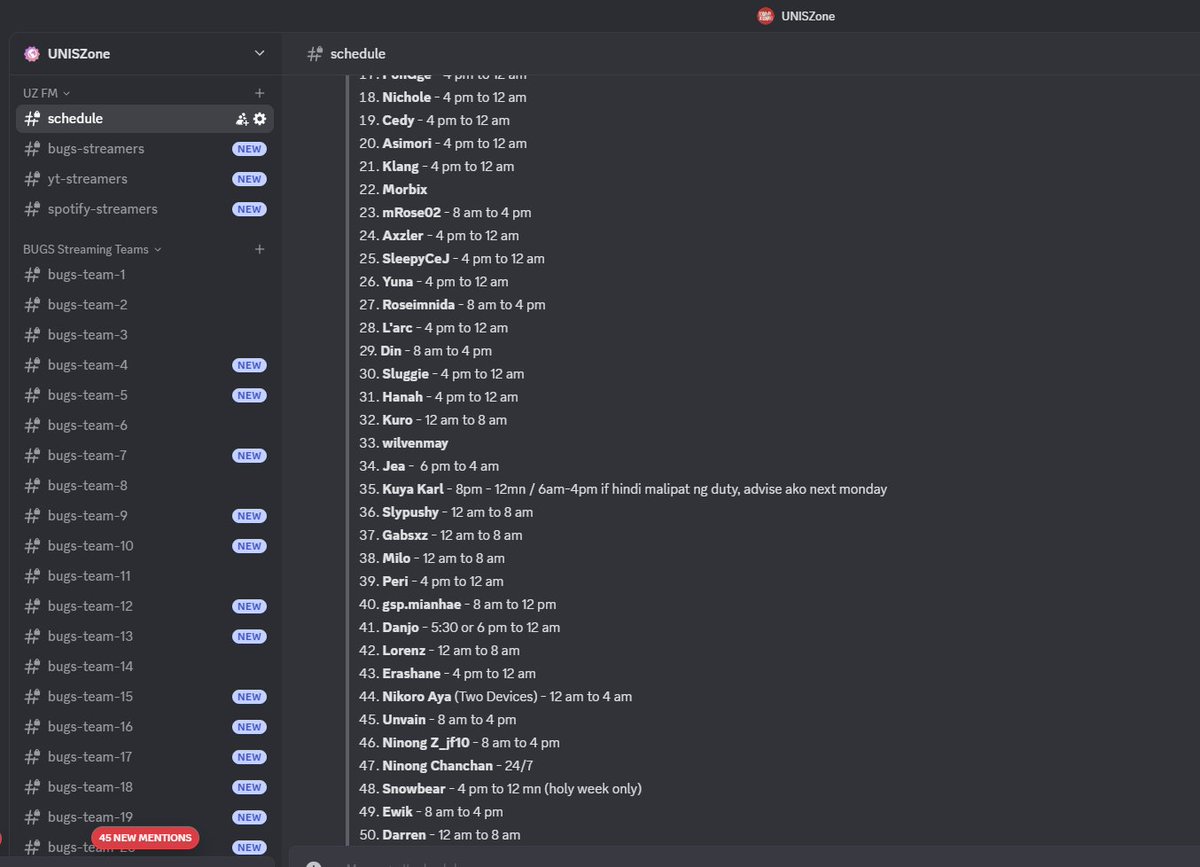Image resolution: width=1200 pixels, height=867 pixels.
Task: Go to the bugs-team-3 channel
Action: point(145,334)
